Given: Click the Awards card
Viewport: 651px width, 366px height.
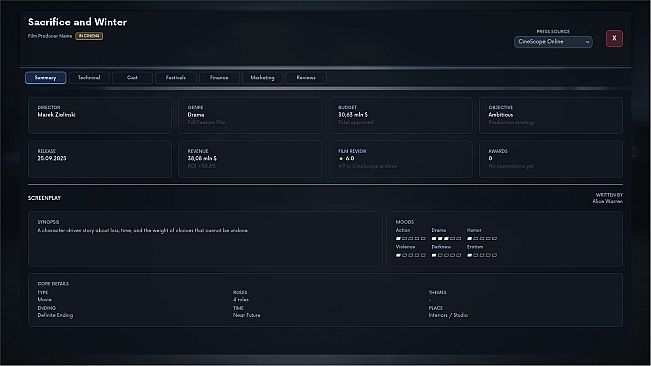Looking at the screenshot, I should click(551, 159).
